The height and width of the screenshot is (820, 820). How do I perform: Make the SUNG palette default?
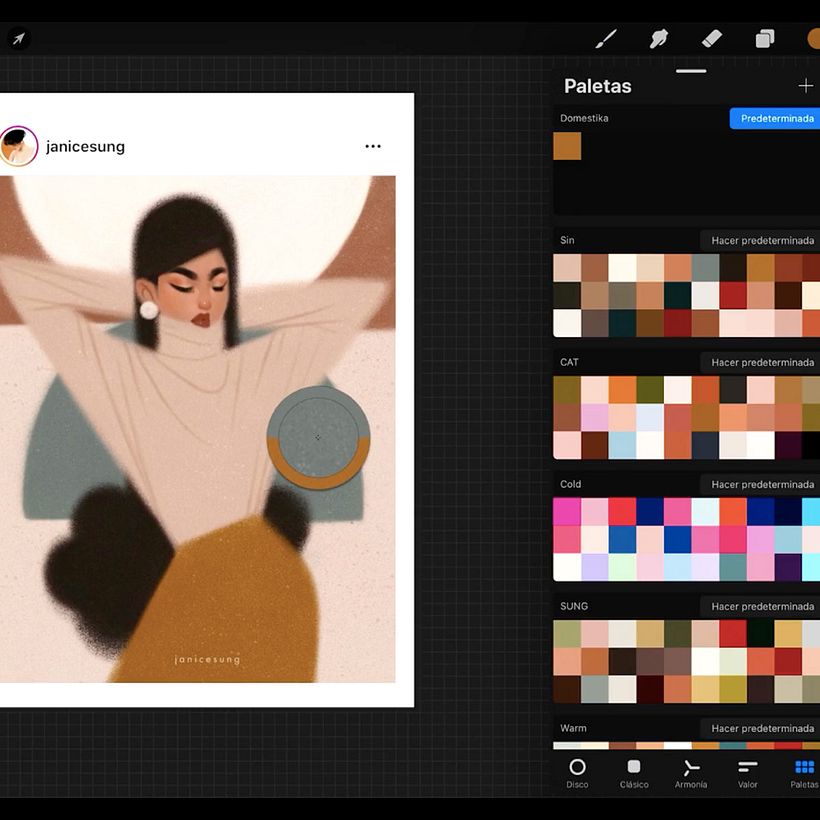(x=760, y=606)
